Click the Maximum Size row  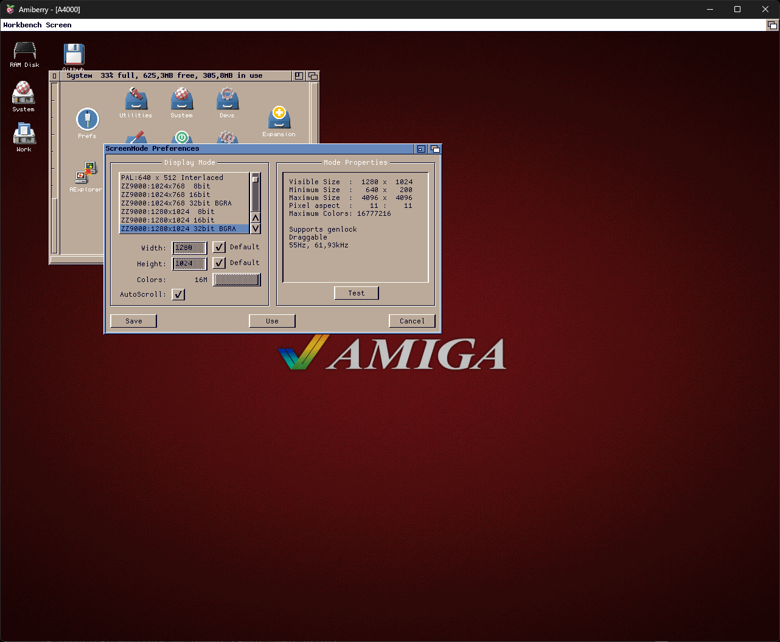tap(351, 198)
